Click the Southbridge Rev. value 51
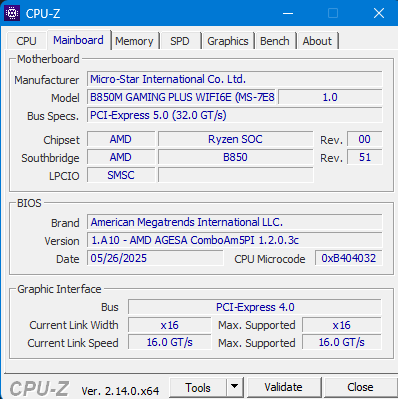 pos(365,157)
